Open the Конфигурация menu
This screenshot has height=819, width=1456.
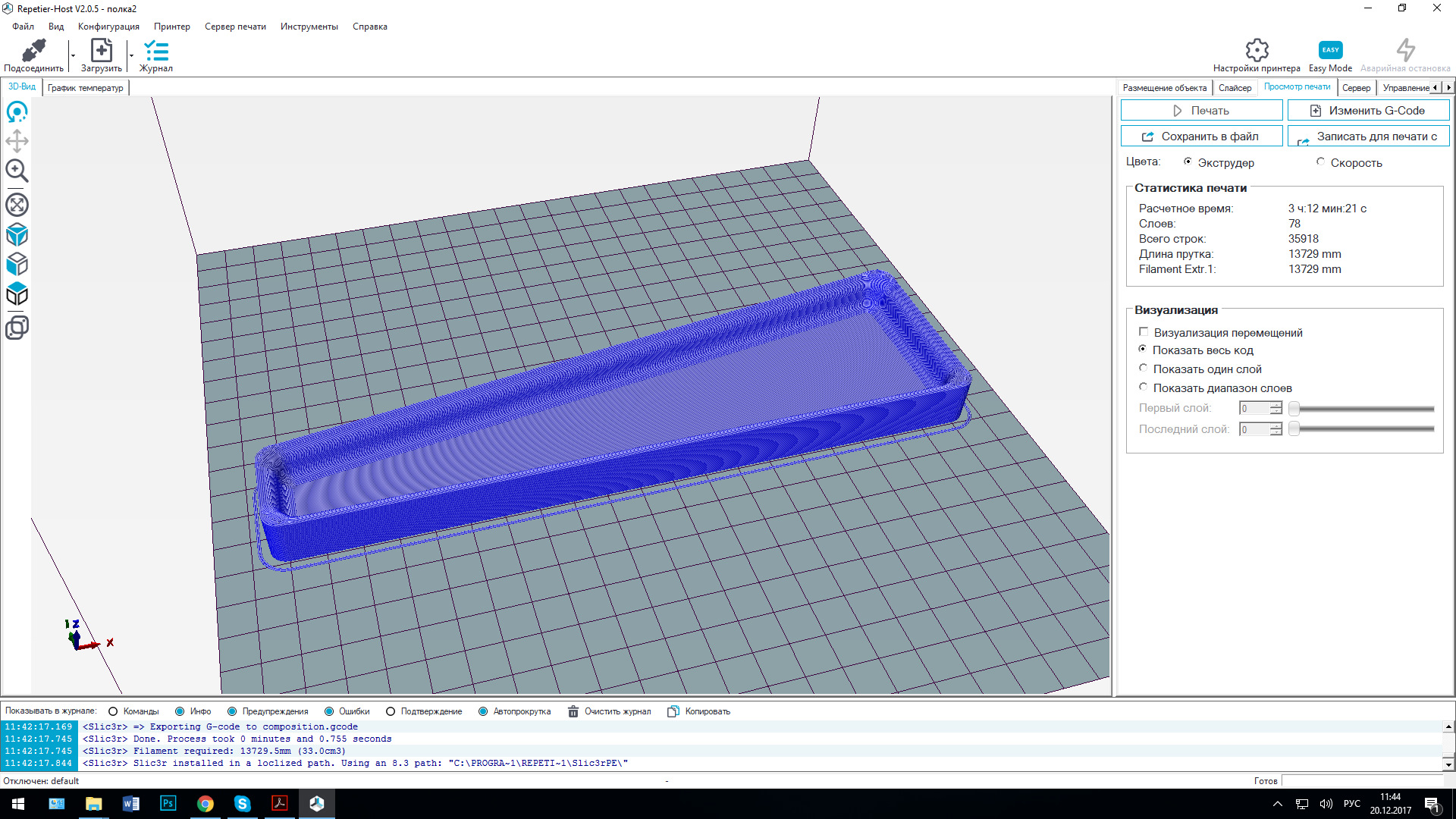108,27
